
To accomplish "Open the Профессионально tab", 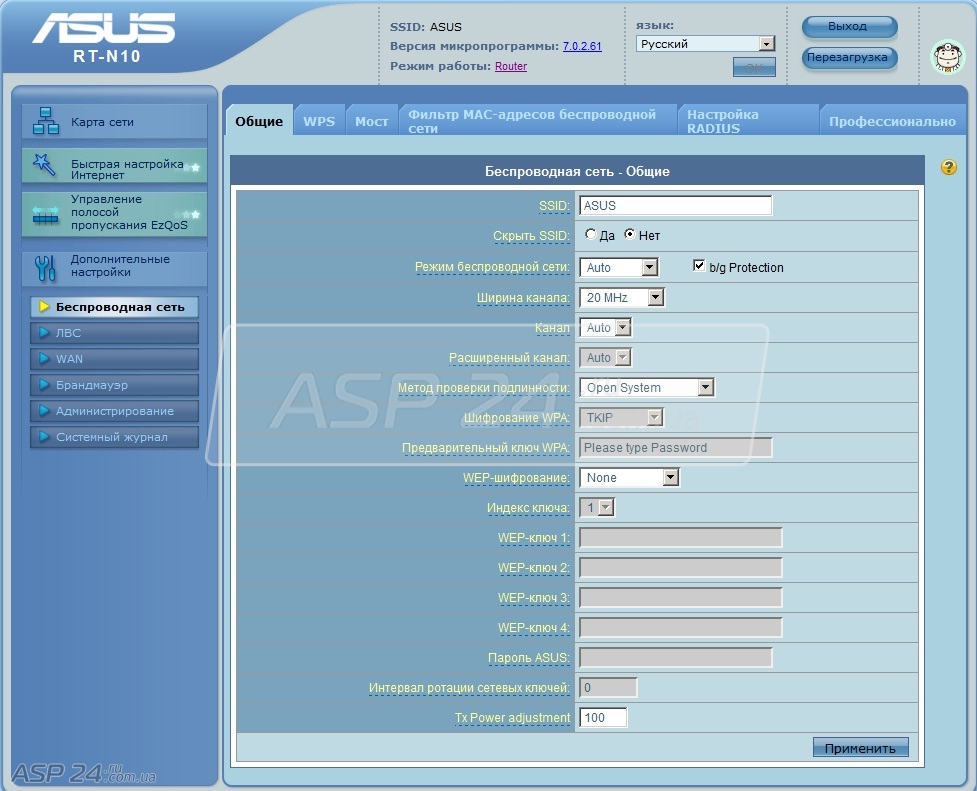I will coord(892,121).
